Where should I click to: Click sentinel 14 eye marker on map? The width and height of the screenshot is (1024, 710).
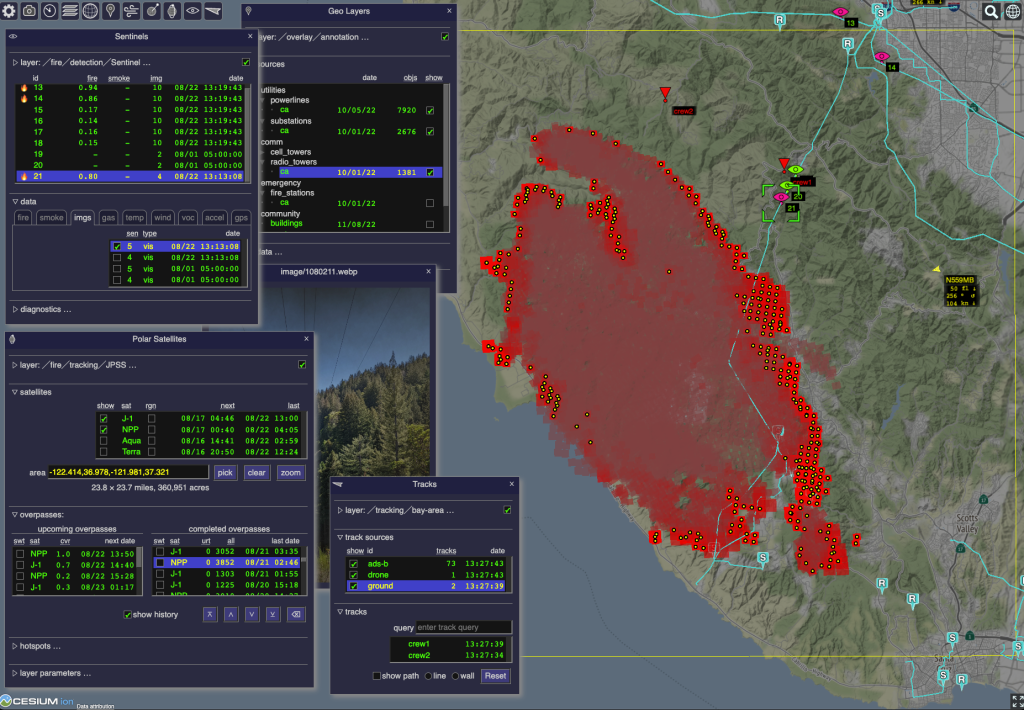coord(882,57)
